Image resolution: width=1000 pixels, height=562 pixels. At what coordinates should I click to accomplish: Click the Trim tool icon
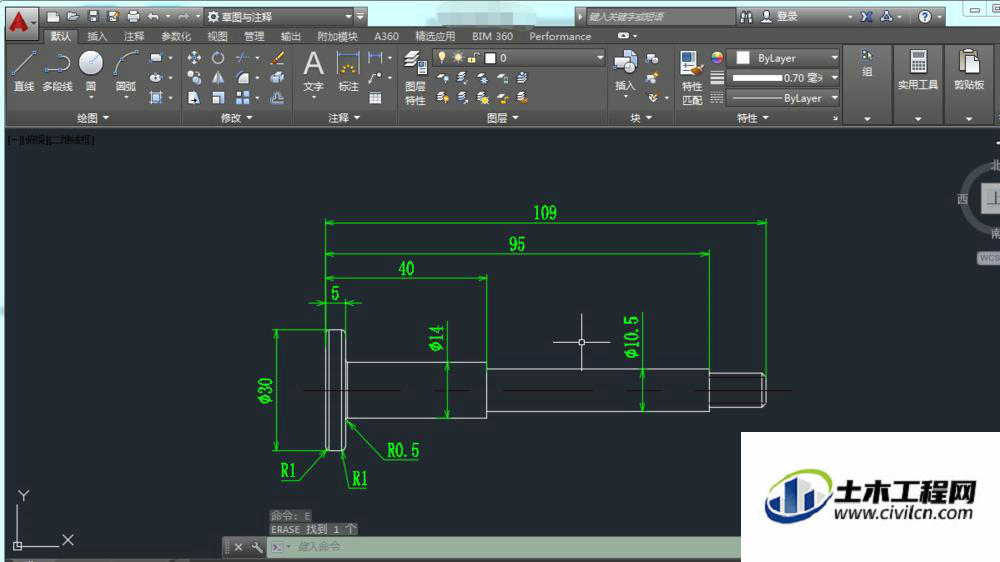coord(242,58)
